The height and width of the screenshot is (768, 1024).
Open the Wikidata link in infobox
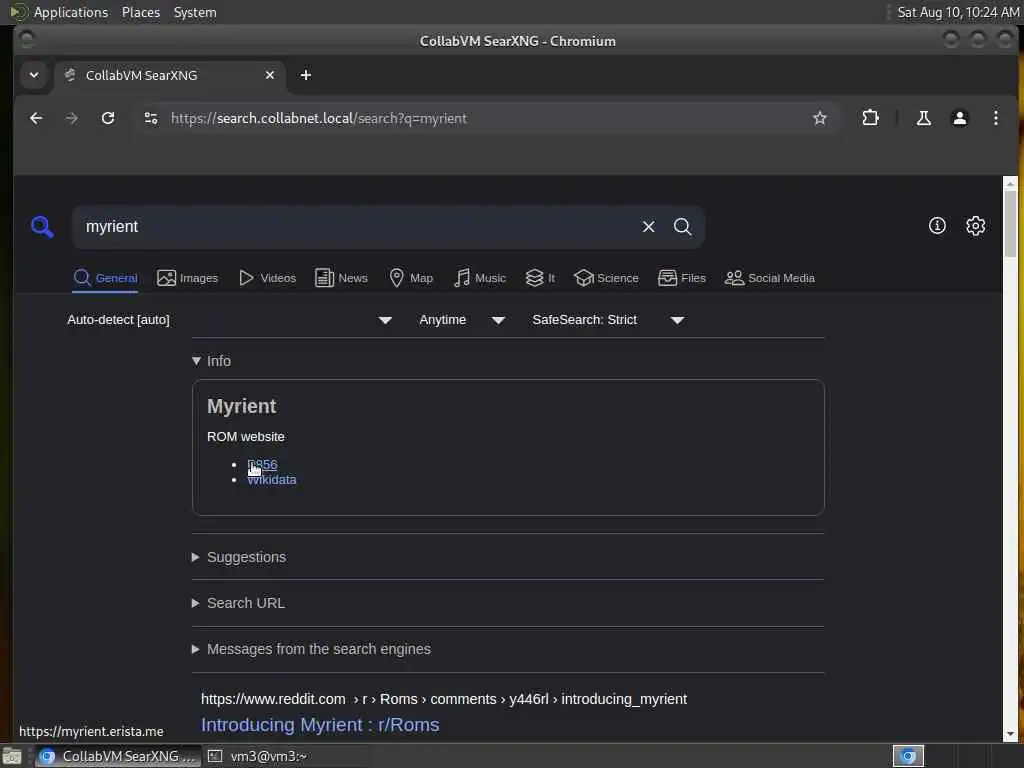click(x=272, y=480)
